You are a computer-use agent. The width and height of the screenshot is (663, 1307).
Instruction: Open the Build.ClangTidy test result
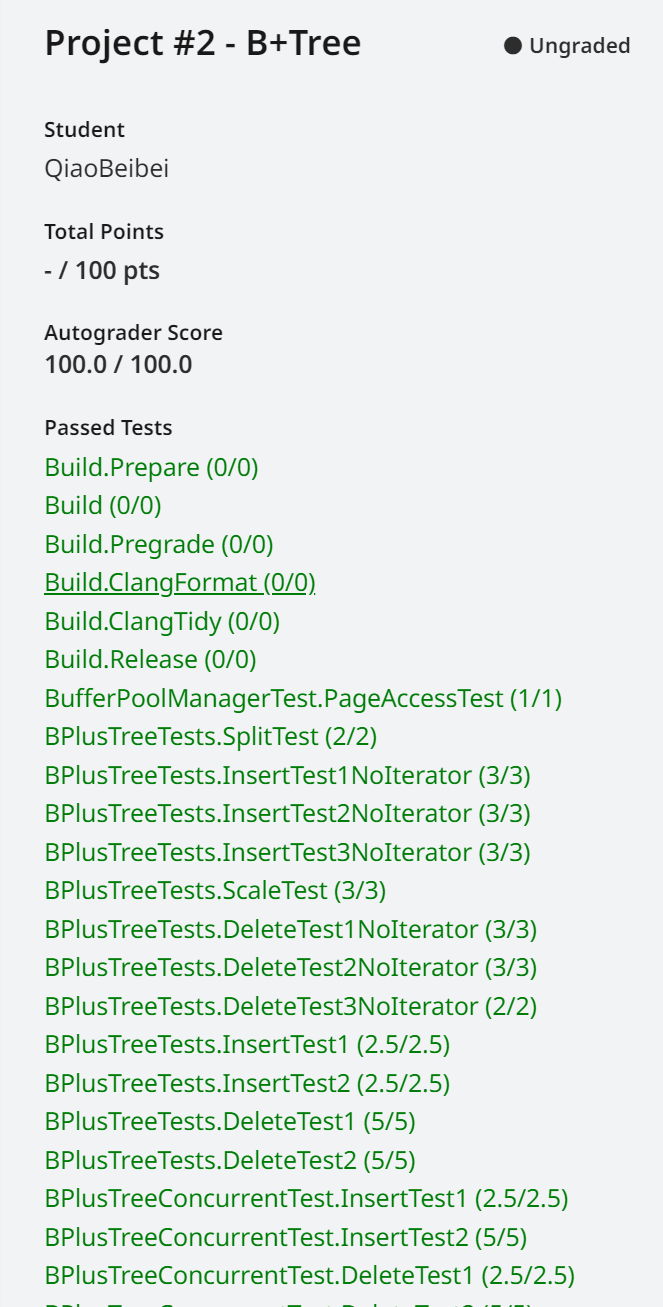162,621
